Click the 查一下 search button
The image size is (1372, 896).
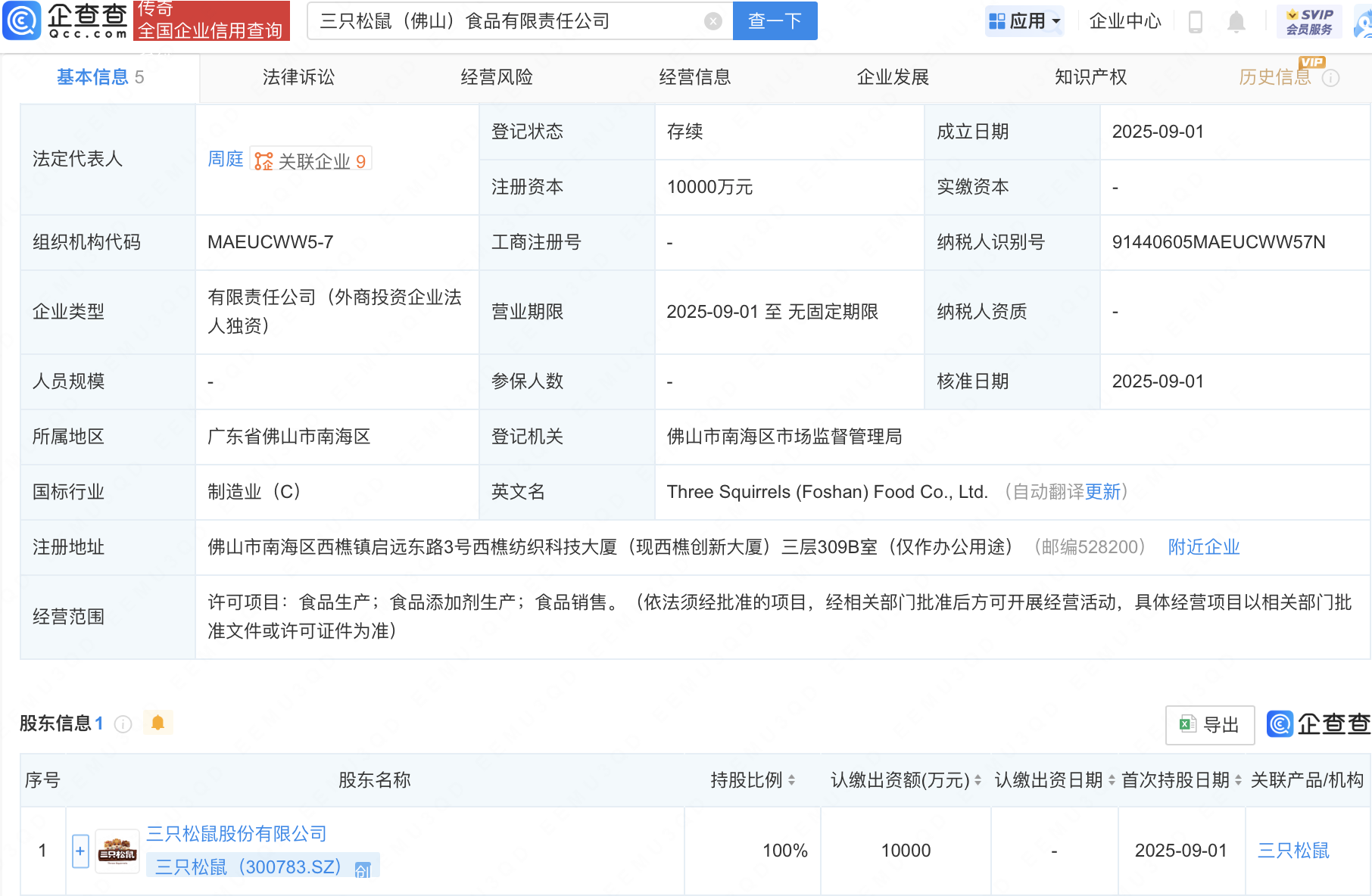[775, 21]
